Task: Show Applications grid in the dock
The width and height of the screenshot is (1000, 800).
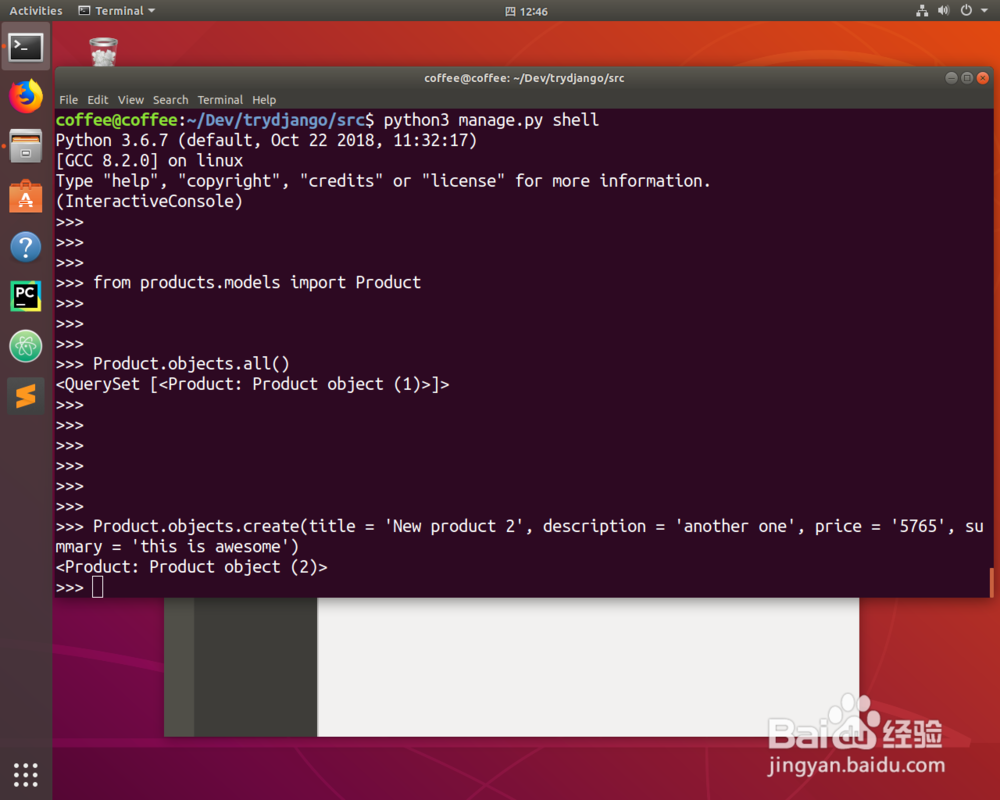Action: 26,774
